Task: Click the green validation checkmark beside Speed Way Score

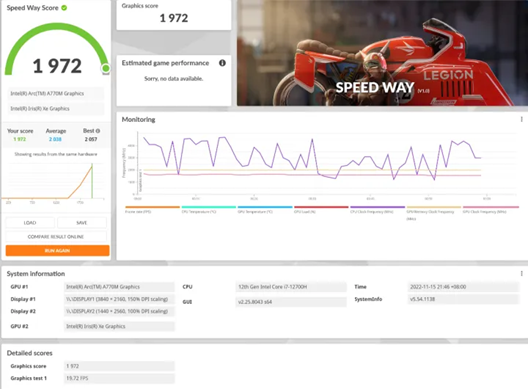Action: [x=64, y=8]
